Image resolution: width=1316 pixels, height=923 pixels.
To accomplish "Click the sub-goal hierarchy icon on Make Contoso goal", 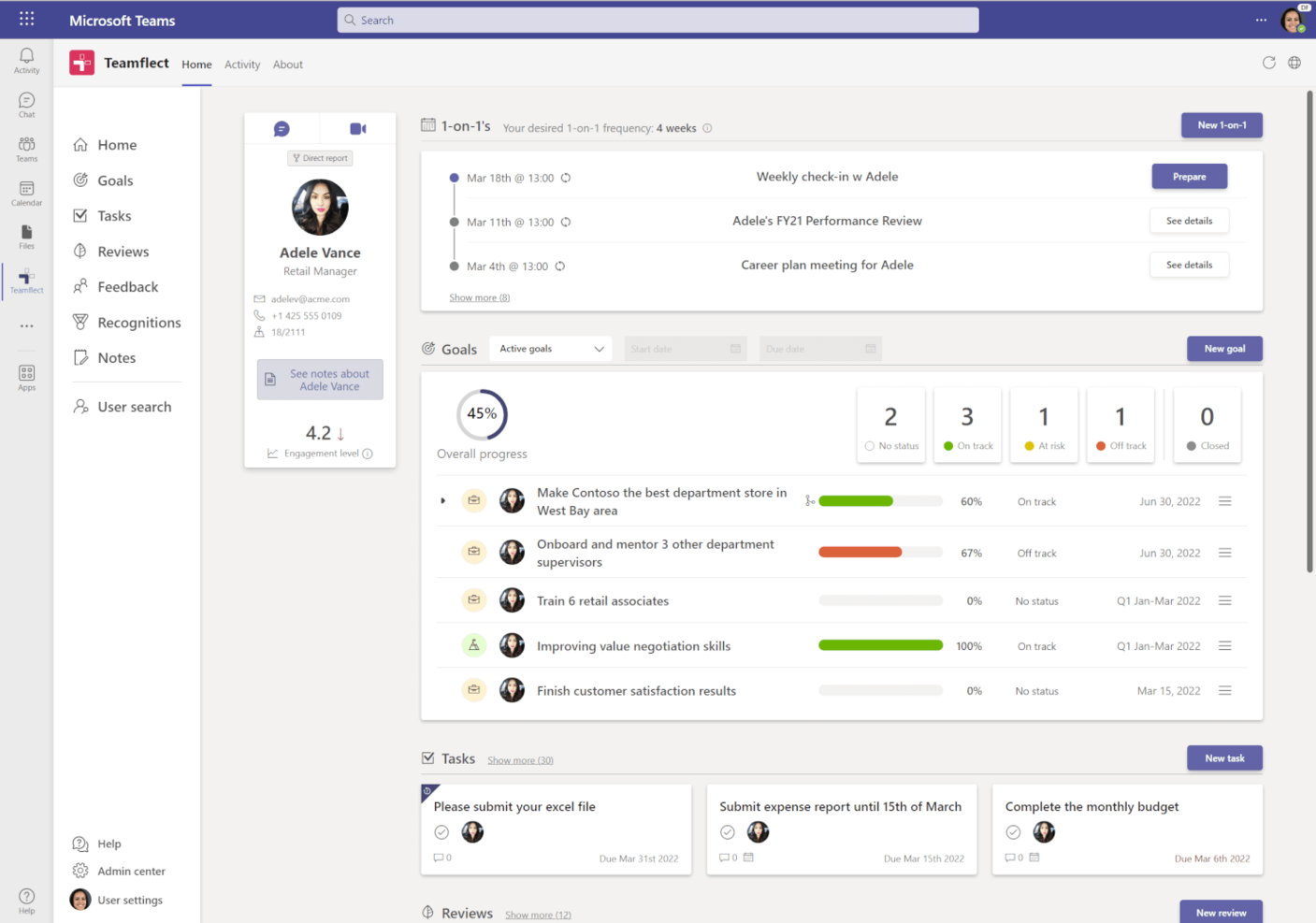I will 809,501.
